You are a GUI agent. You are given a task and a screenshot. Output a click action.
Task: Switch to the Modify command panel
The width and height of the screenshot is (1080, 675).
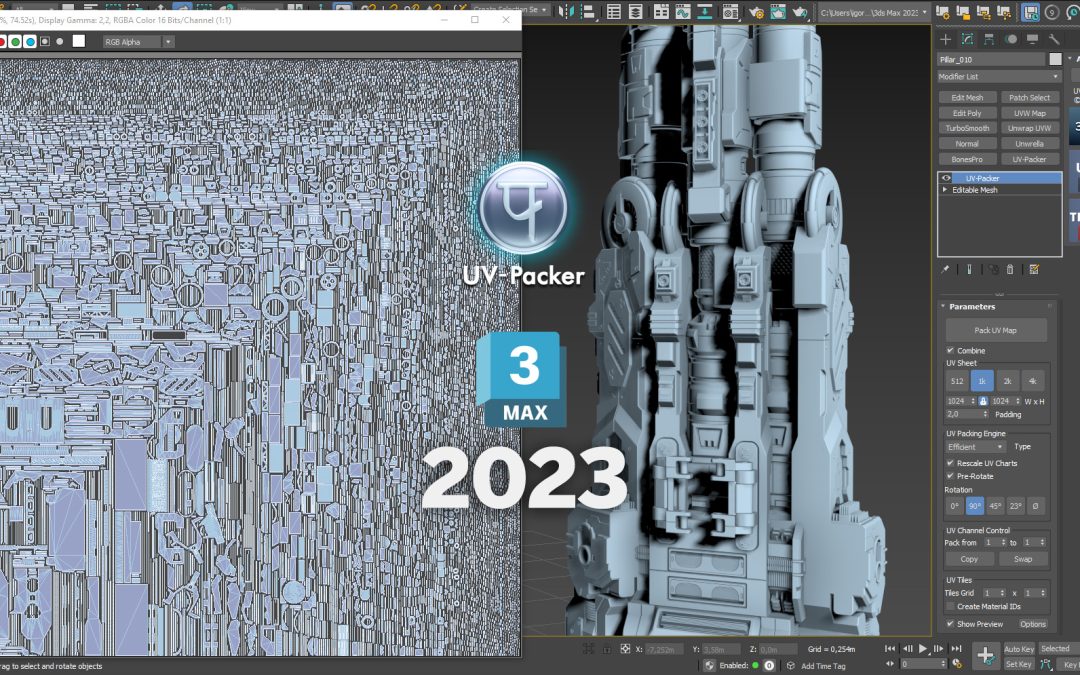coord(967,39)
